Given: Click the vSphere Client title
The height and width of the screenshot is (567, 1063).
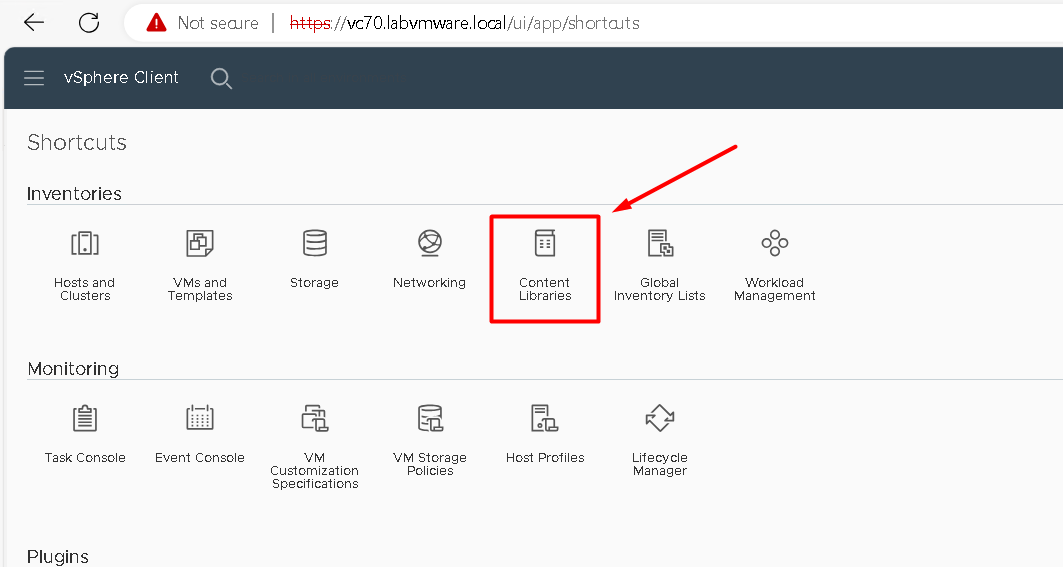Looking at the screenshot, I should (x=121, y=77).
